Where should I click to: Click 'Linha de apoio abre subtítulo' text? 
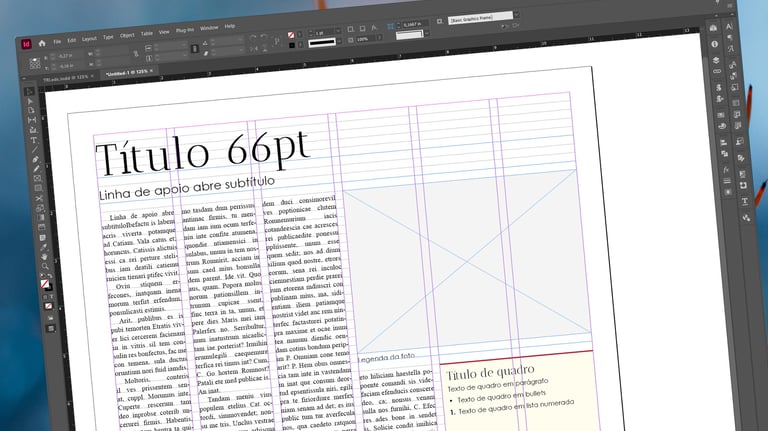[x=187, y=188]
